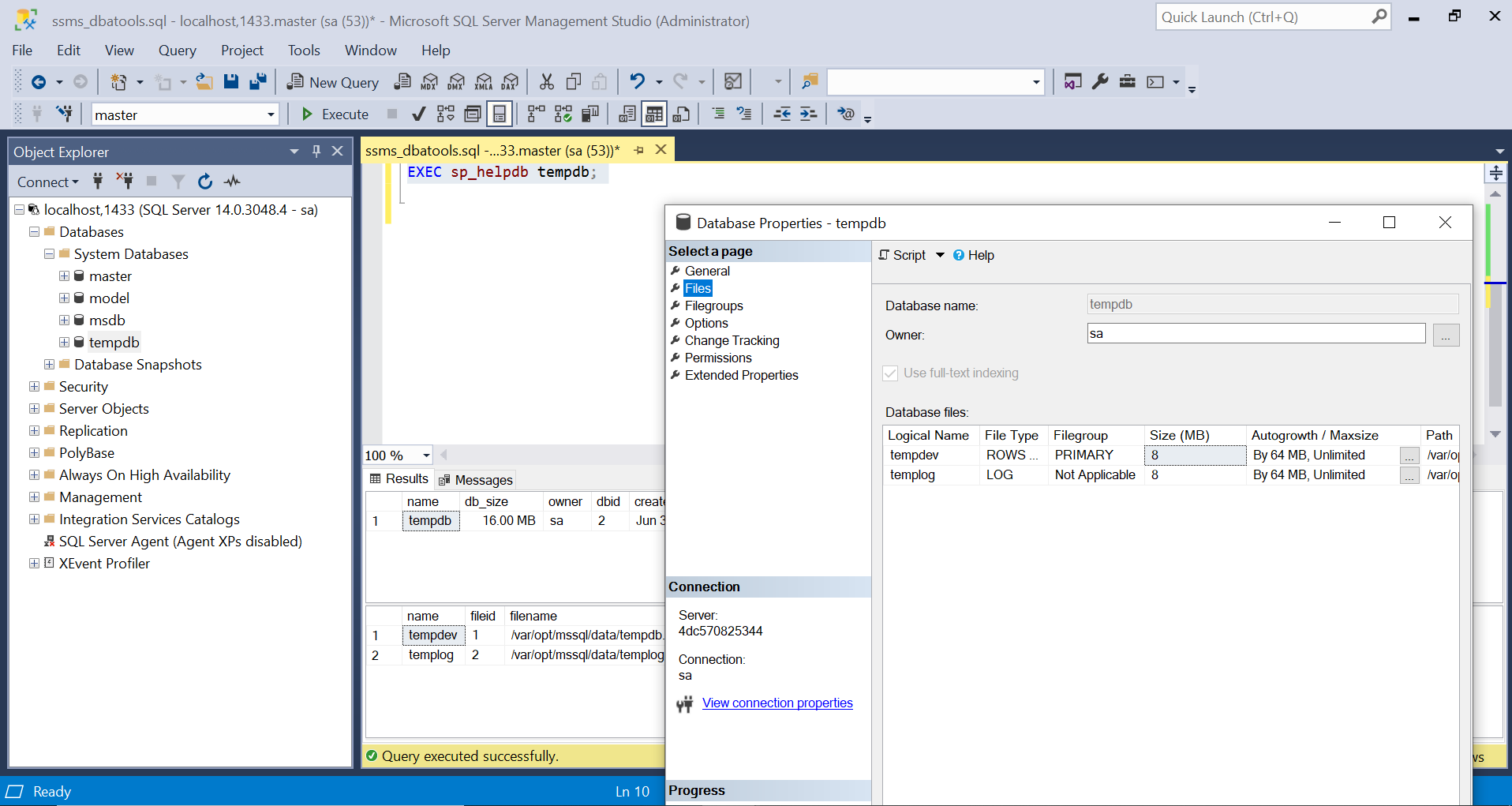Screen dimensions: 1512x806
Task: Switch to the Messages tab
Action: tap(476, 479)
